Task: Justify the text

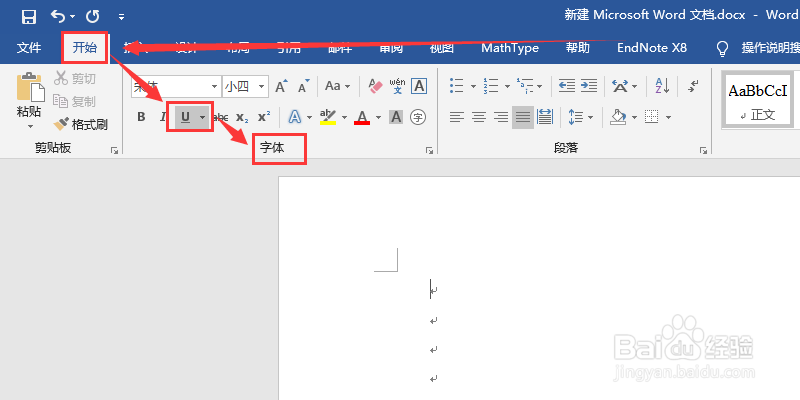Action: pyautogui.click(x=523, y=117)
